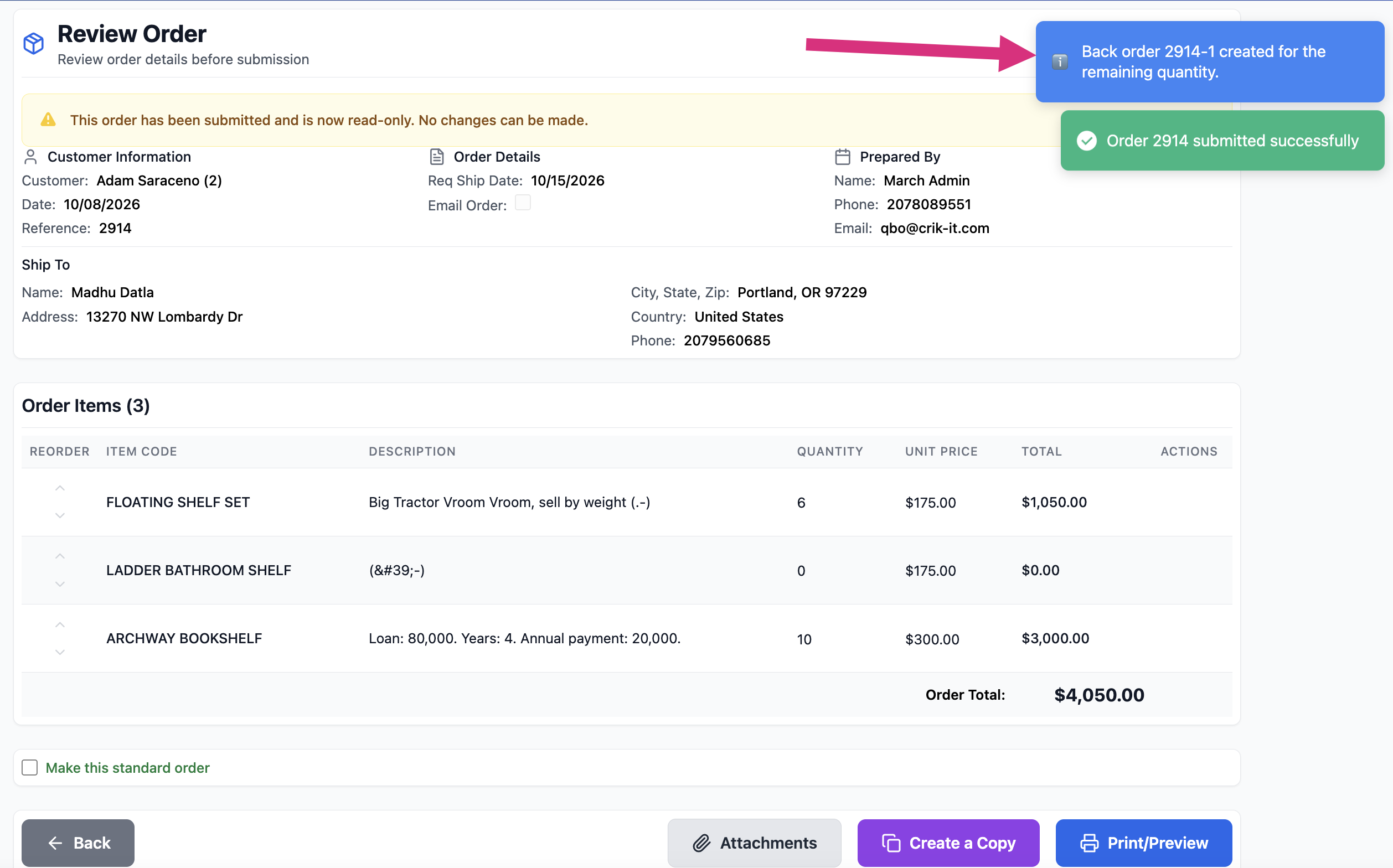The height and width of the screenshot is (868, 1393).
Task: Click the QUANTITY column header
Action: coord(830,451)
